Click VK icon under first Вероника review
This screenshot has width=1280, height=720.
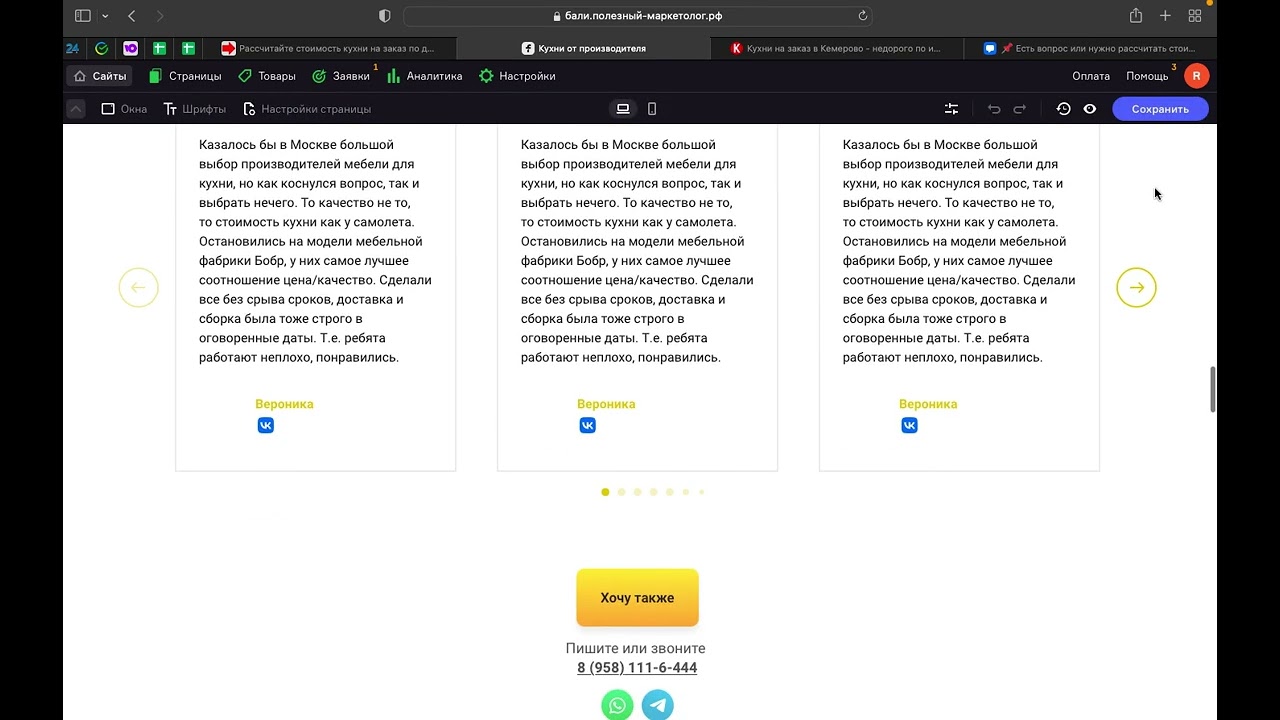coord(265,425)
